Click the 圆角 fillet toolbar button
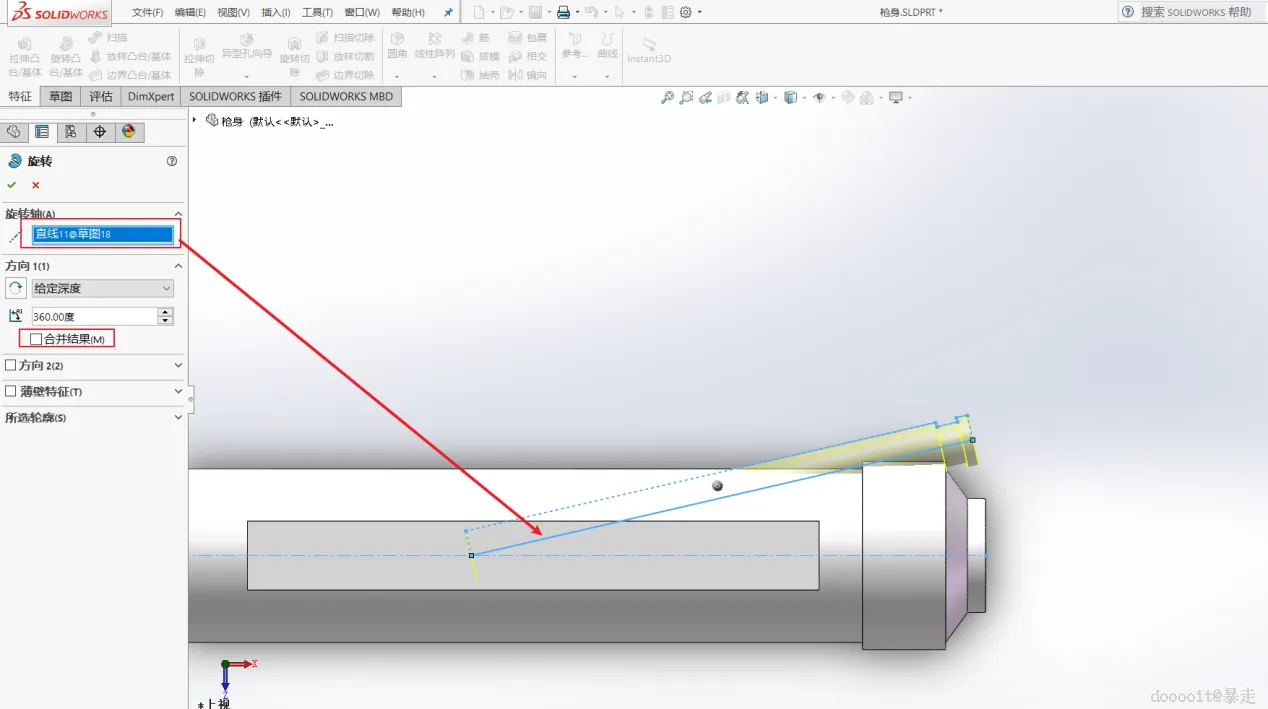This screenshot has height=709, width=1268. click(x=397, y=45)
